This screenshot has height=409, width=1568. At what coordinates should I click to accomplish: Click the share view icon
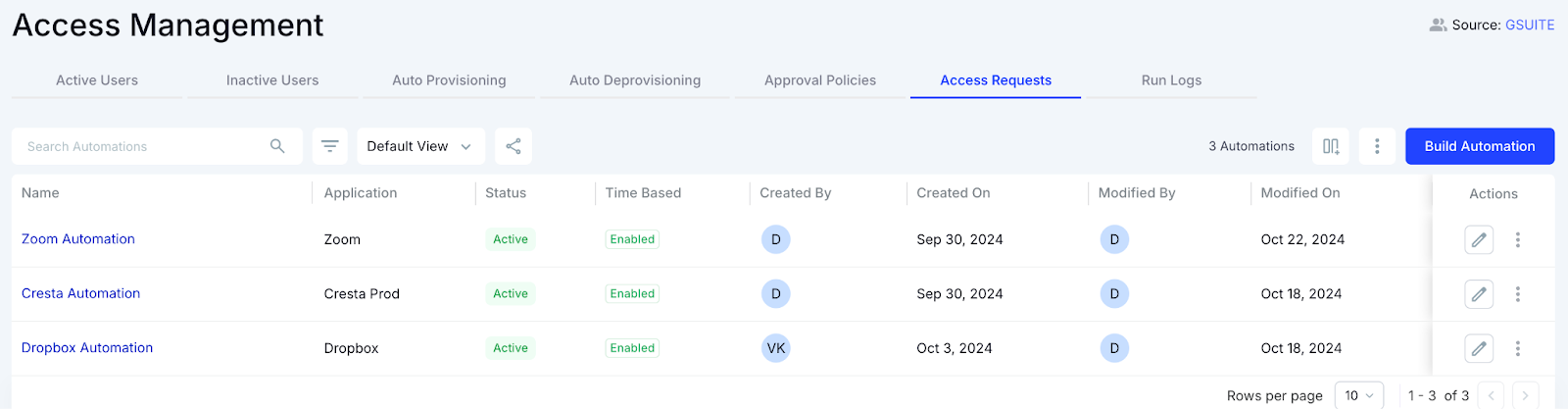pyautogui.click(x=514, y=146)
